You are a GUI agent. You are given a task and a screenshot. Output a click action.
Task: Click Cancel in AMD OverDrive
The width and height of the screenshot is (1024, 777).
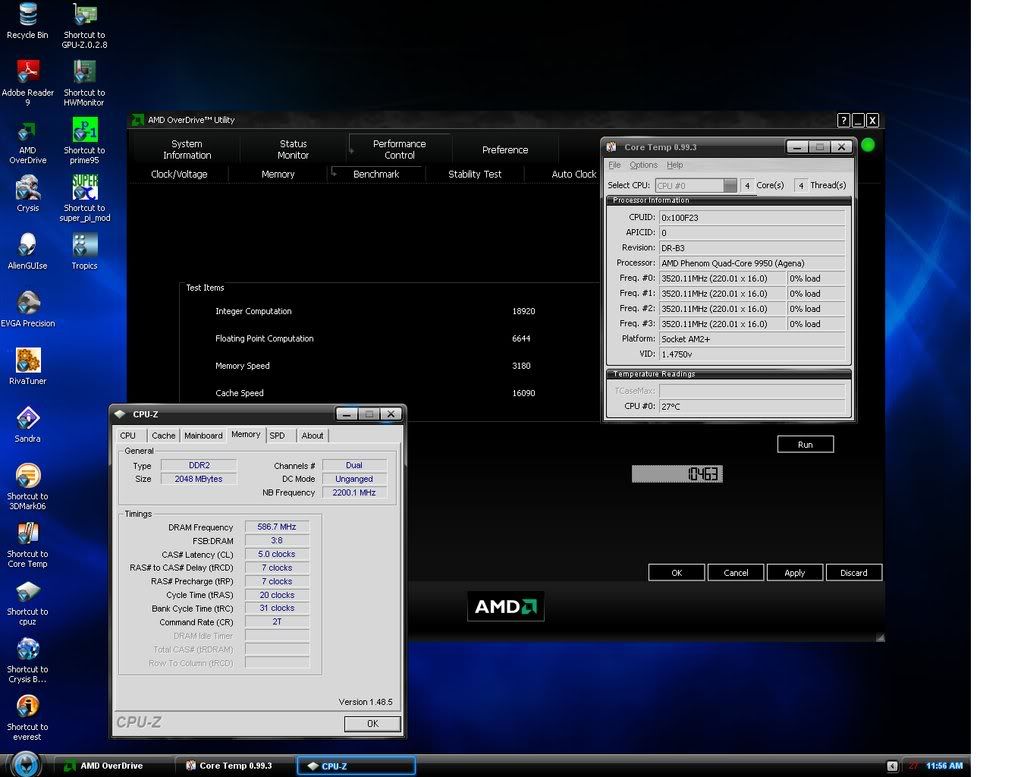pyautogui.click(x=736, y=573)
